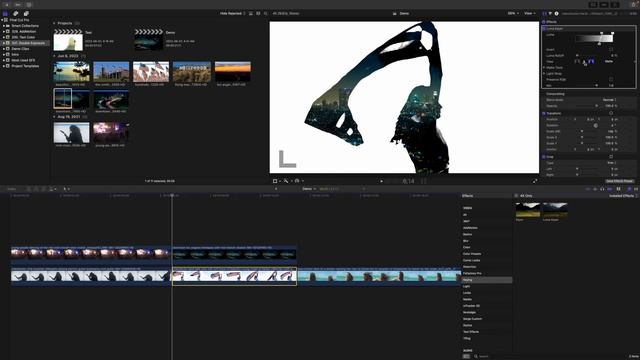Select the Demo Clips event

click(20, 49)
